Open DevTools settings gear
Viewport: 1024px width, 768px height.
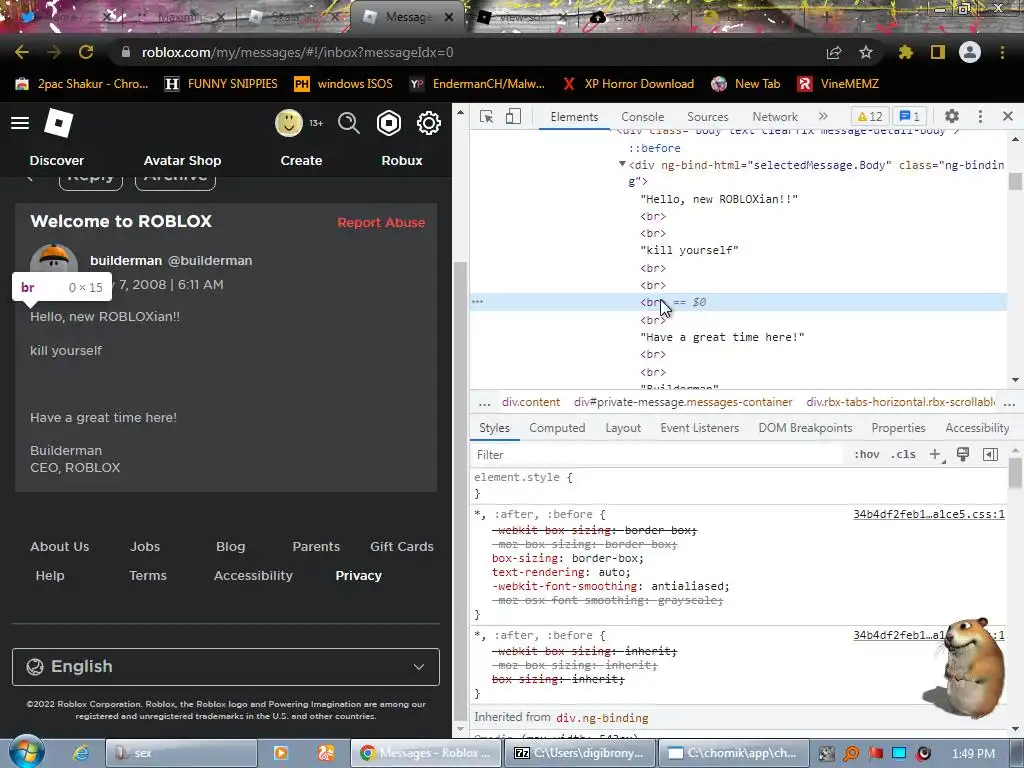pos(952,116)
